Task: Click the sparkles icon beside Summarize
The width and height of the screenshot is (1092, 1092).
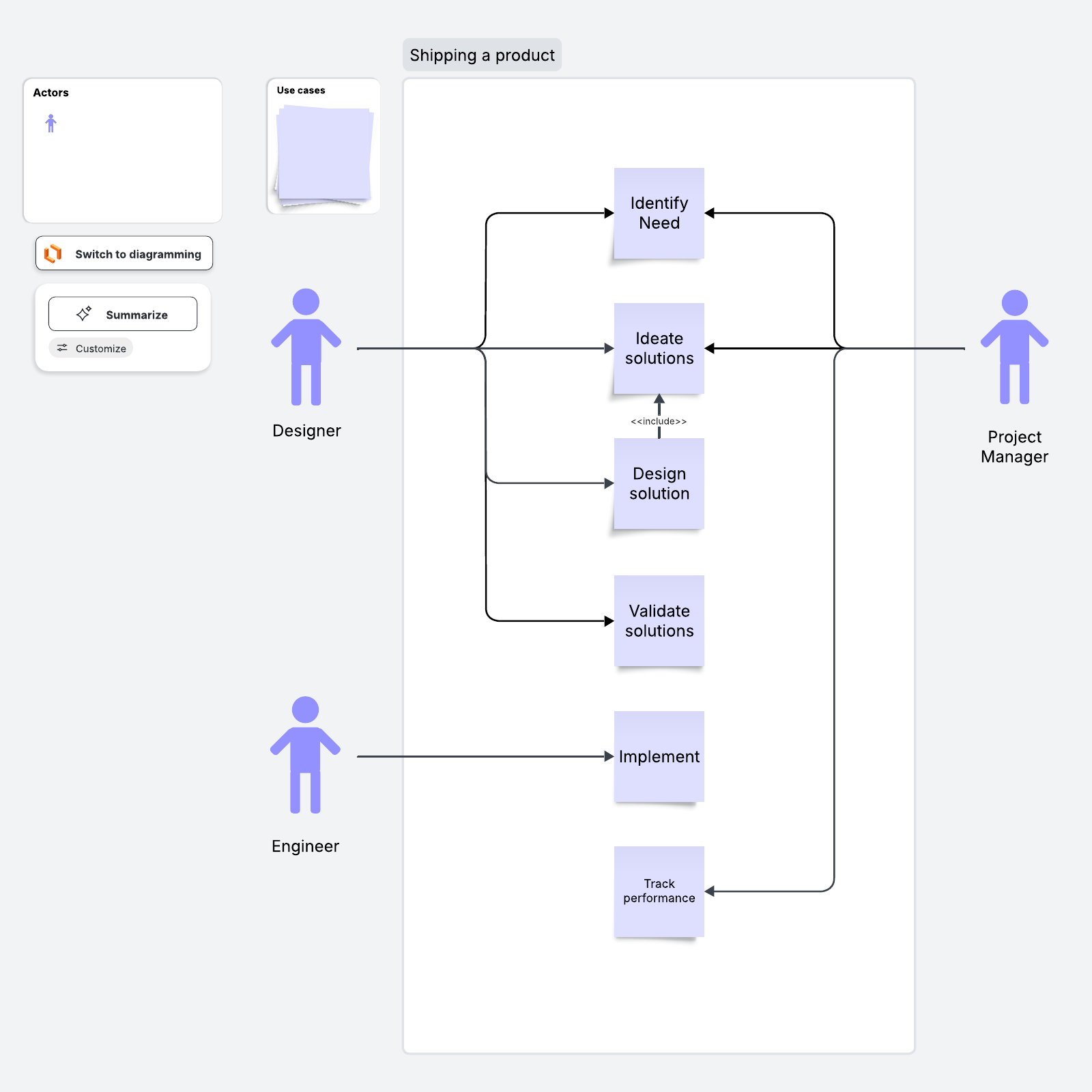Action: click(x=83, y=313)
